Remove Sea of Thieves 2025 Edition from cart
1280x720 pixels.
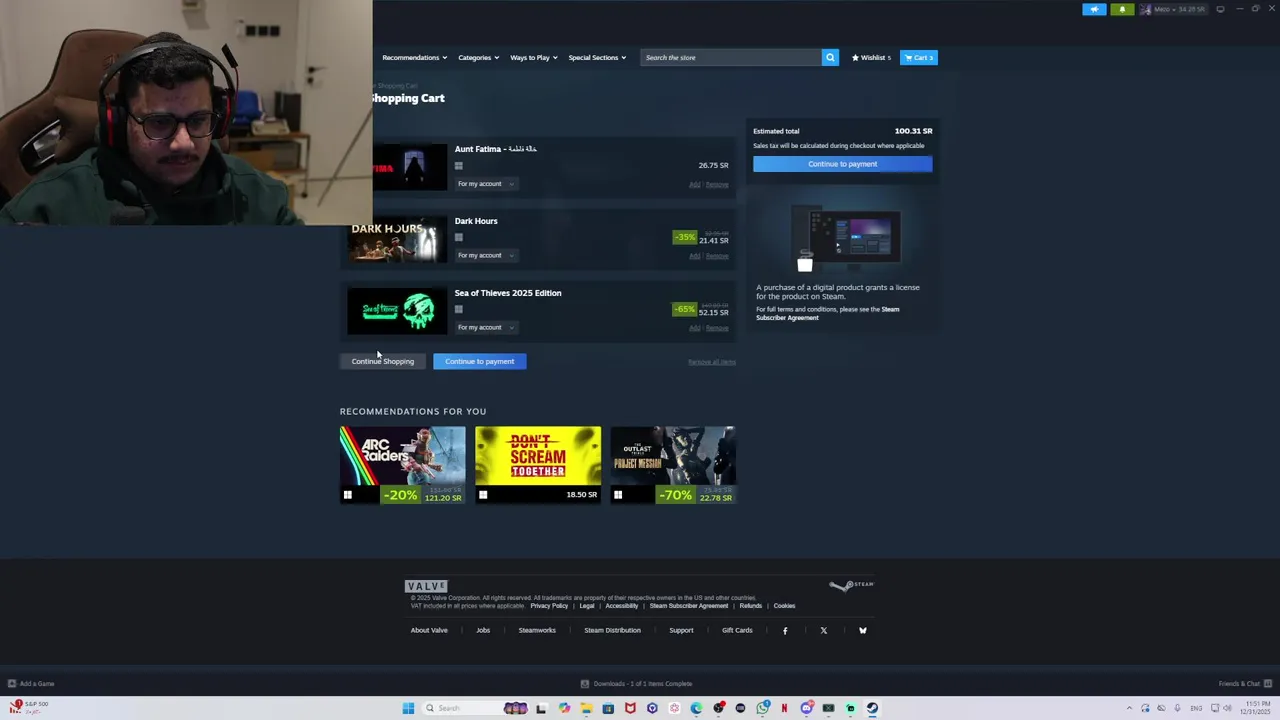717,328
